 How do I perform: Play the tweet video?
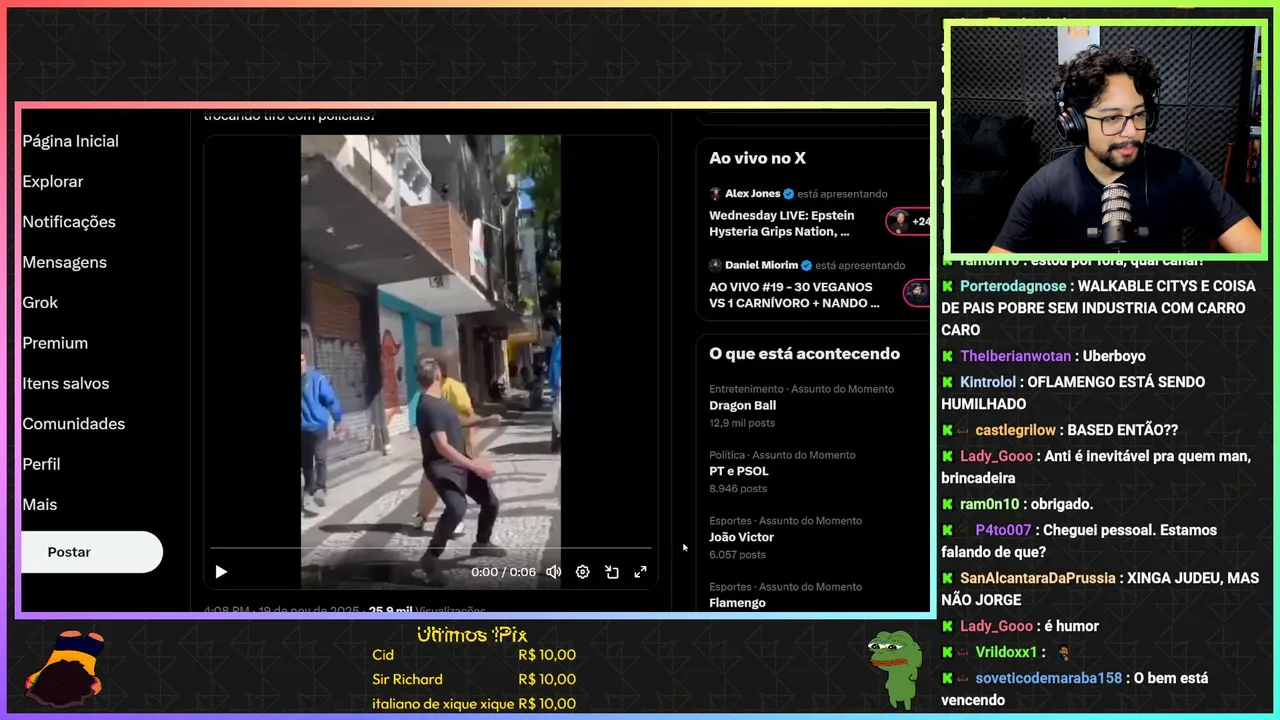[221, 572]
